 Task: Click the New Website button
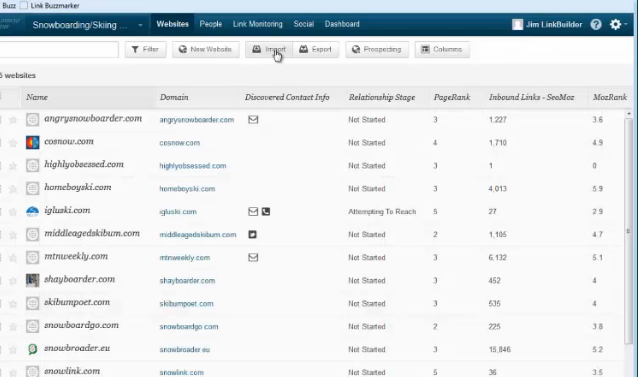coord(205,49)
